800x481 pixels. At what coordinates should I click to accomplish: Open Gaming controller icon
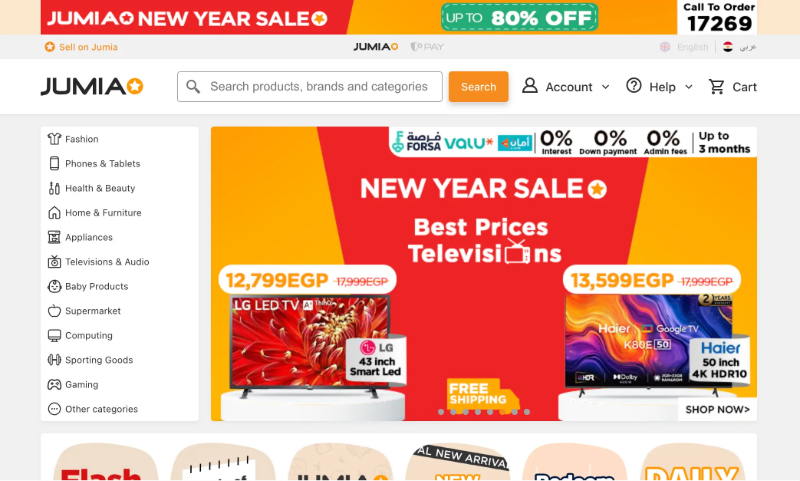(54, 385)
